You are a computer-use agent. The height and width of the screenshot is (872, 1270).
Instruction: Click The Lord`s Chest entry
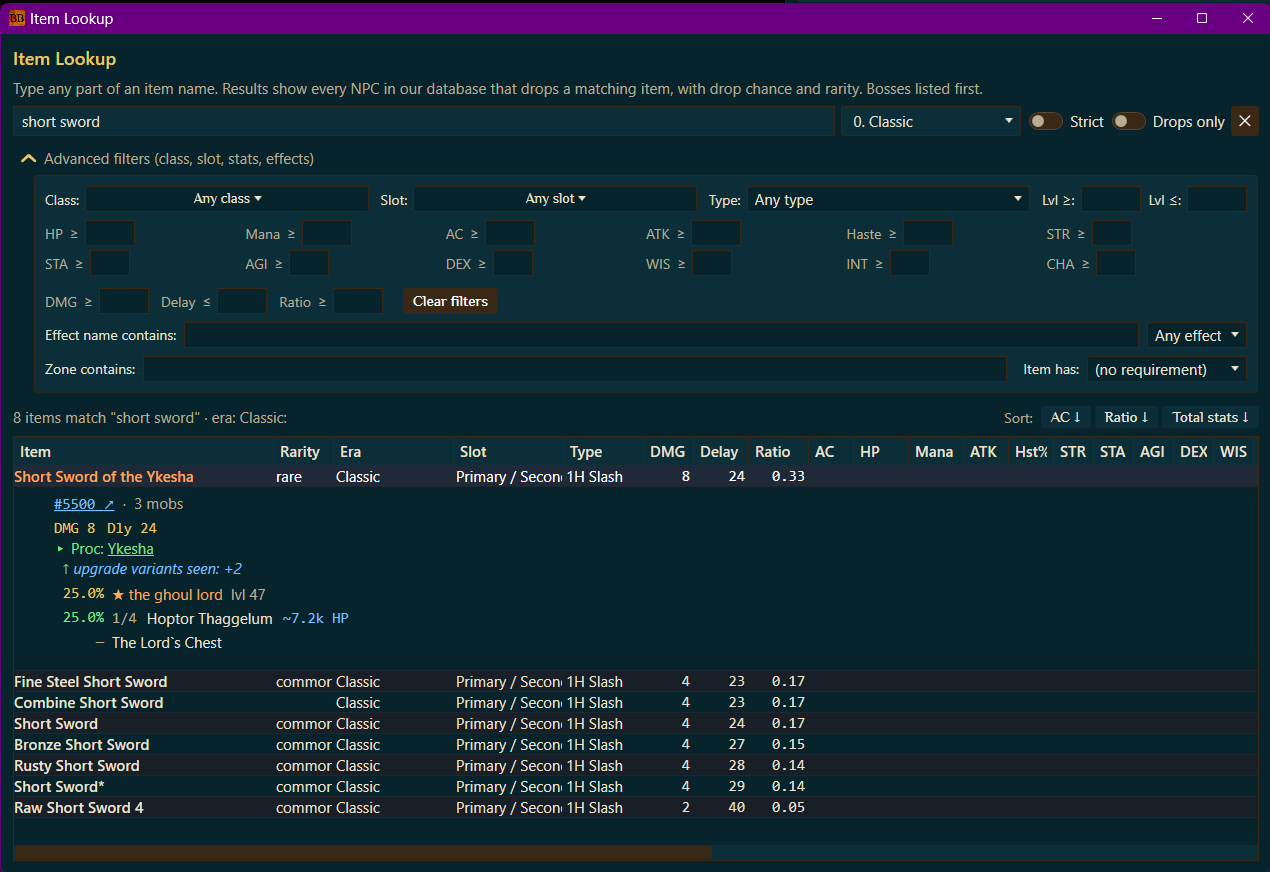pyautogui.click(x=167, y=643)
